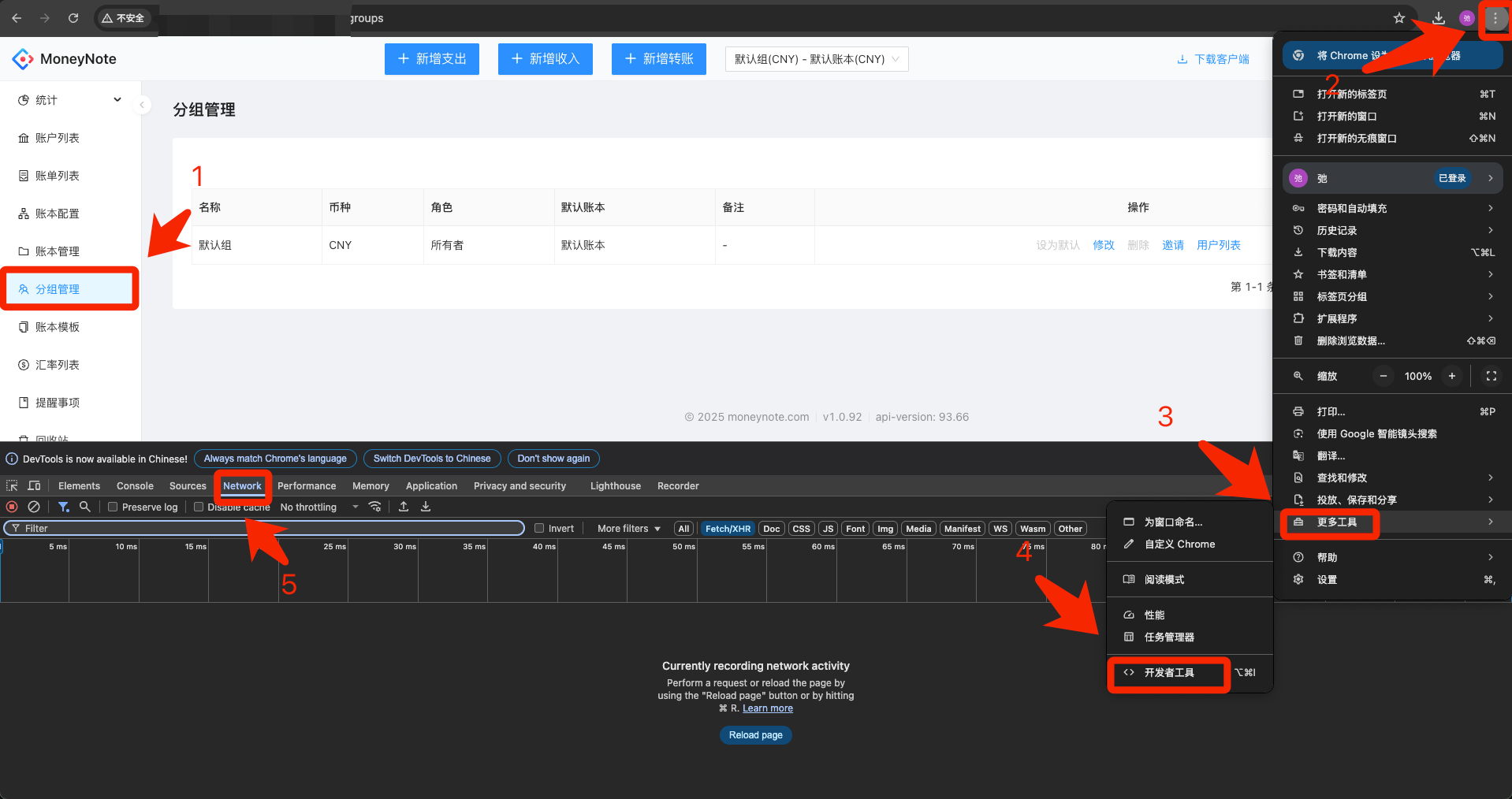Tick the Invert filter checkbox
This screenshot has width=1512, height=799.
[x=539, y=528]
